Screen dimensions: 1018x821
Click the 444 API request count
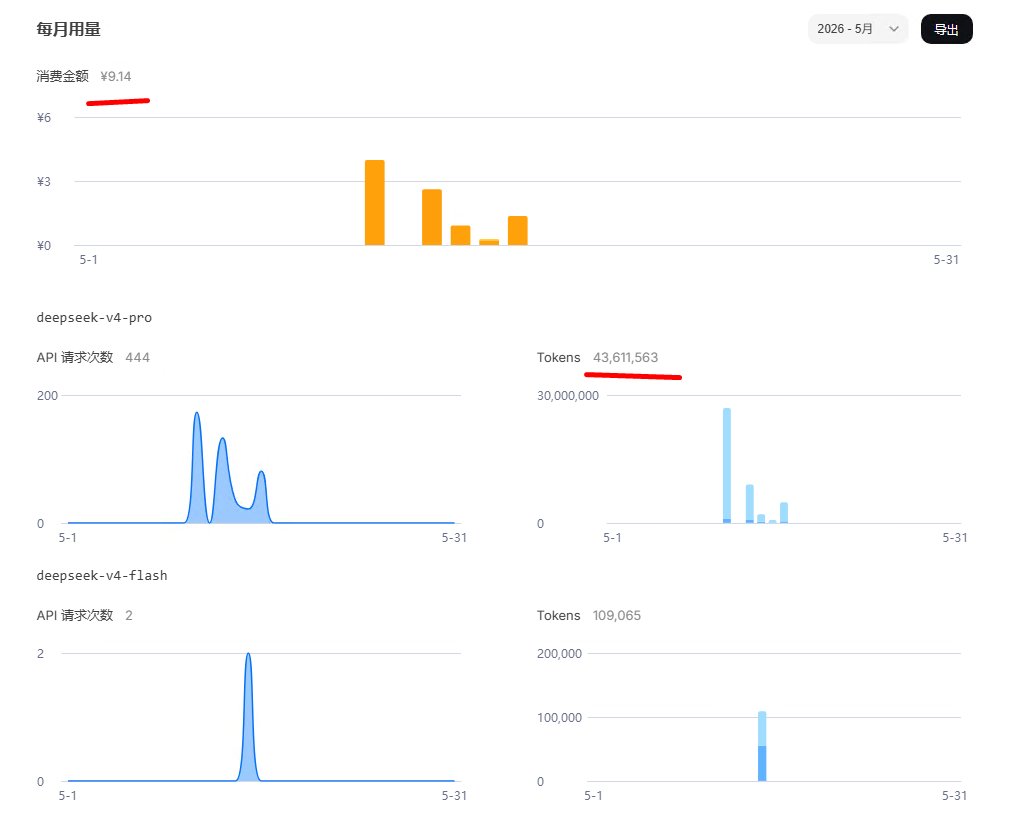coord(137,358)
